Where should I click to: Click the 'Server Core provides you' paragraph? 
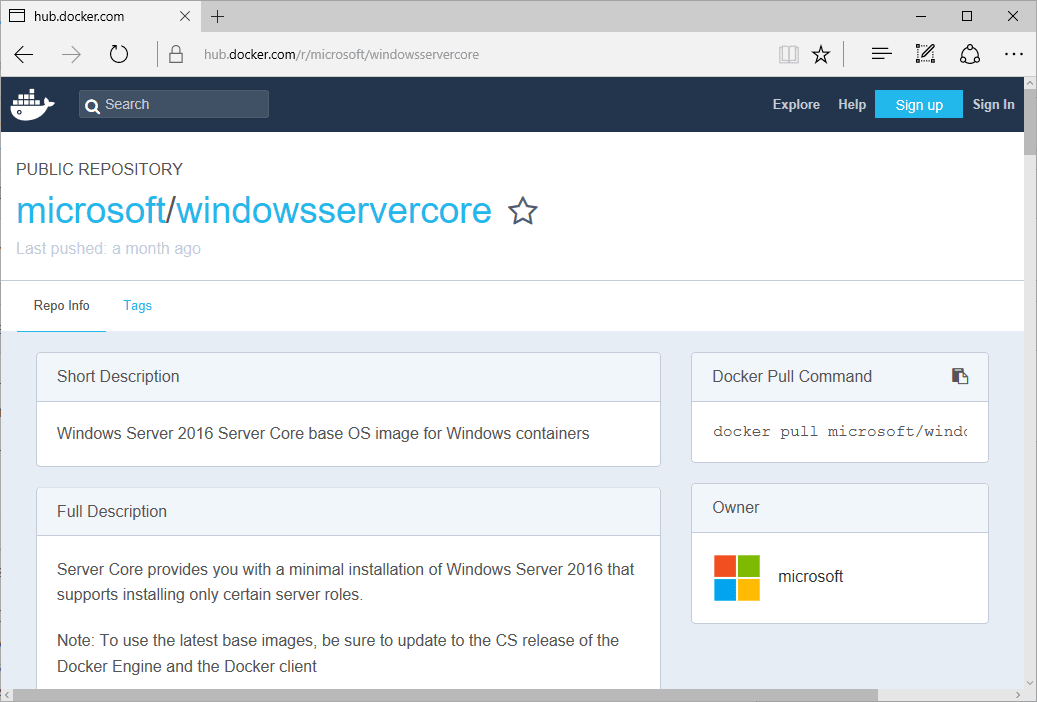[x=345, y=582]
